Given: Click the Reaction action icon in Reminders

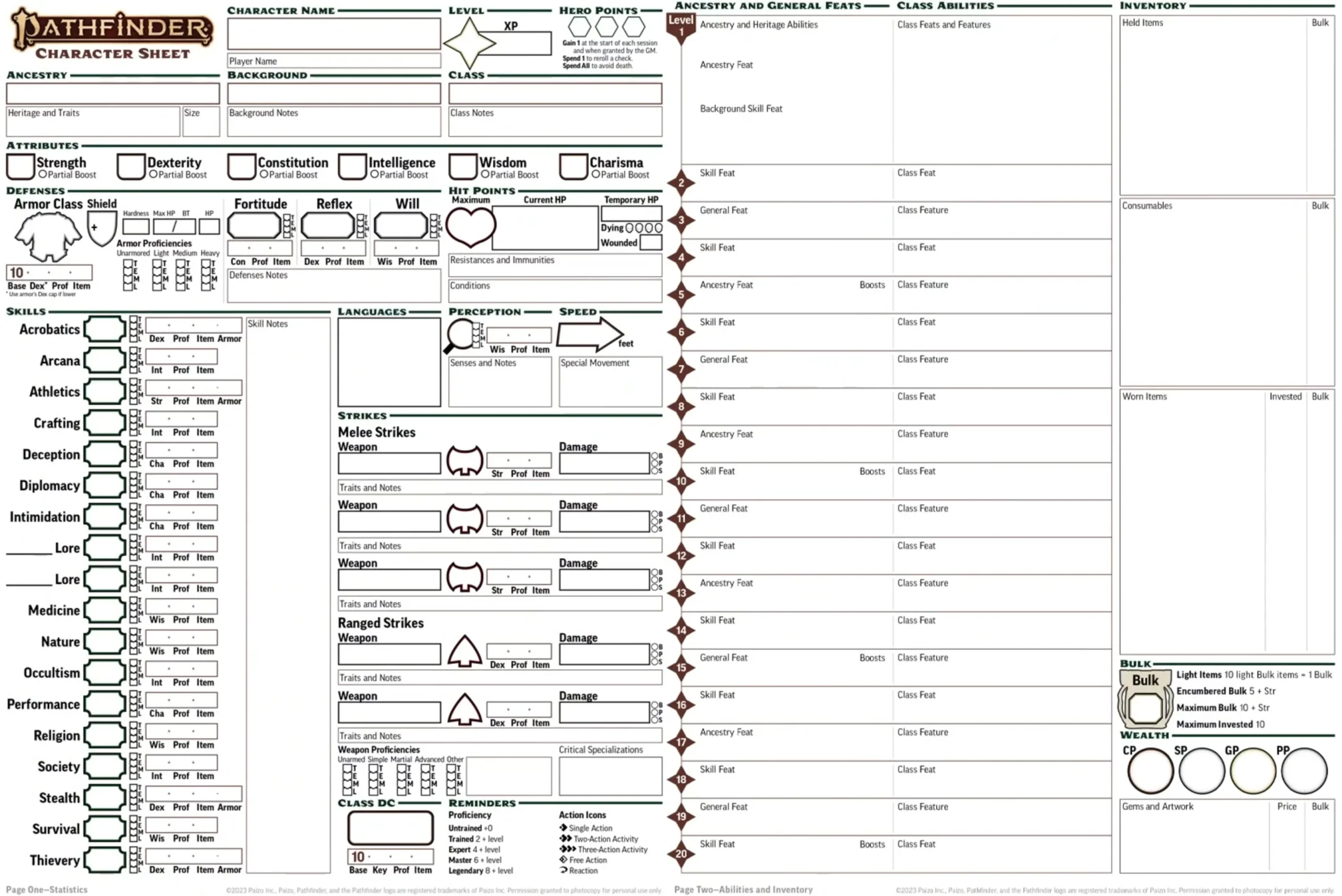Looking at the screenshot, I should (x=564, y=870).
